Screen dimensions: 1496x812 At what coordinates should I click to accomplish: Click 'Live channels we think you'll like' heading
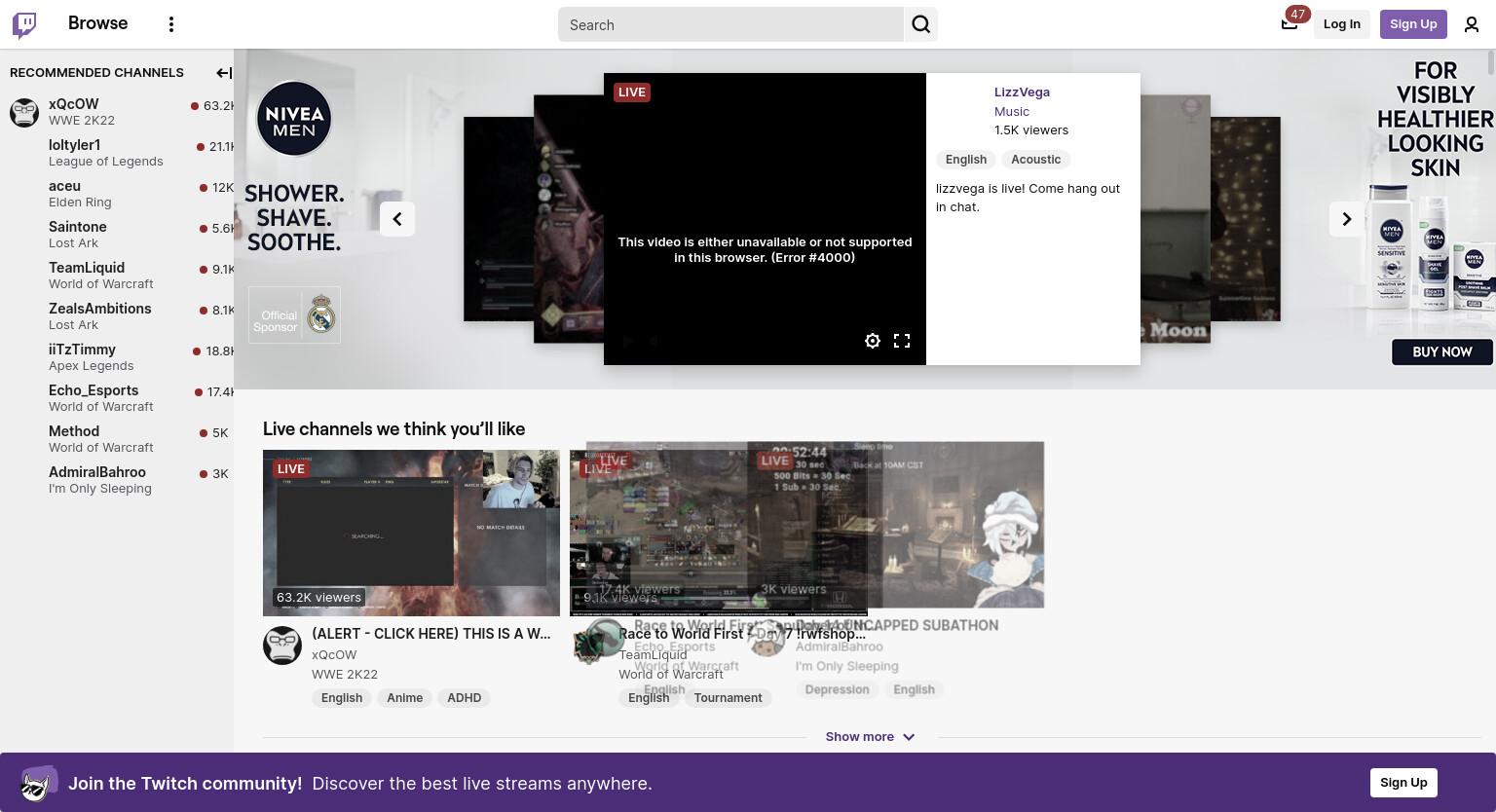[393, 429]
